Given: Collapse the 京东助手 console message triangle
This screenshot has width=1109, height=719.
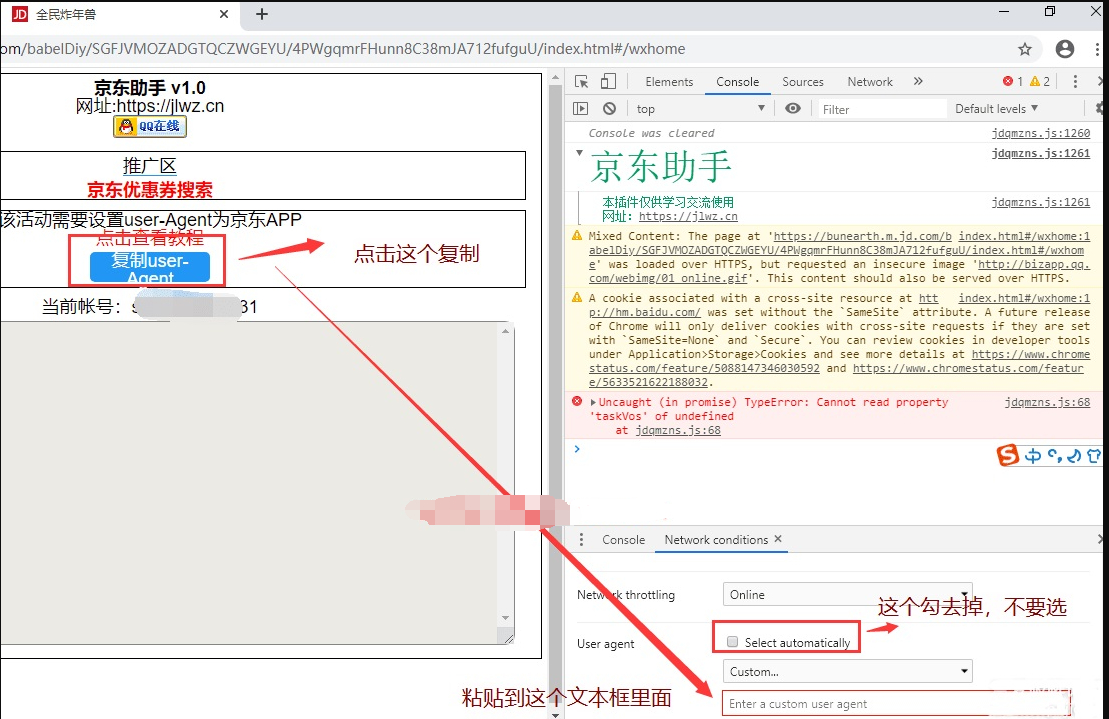Looking at the screenshot, I should coord(579,153).
